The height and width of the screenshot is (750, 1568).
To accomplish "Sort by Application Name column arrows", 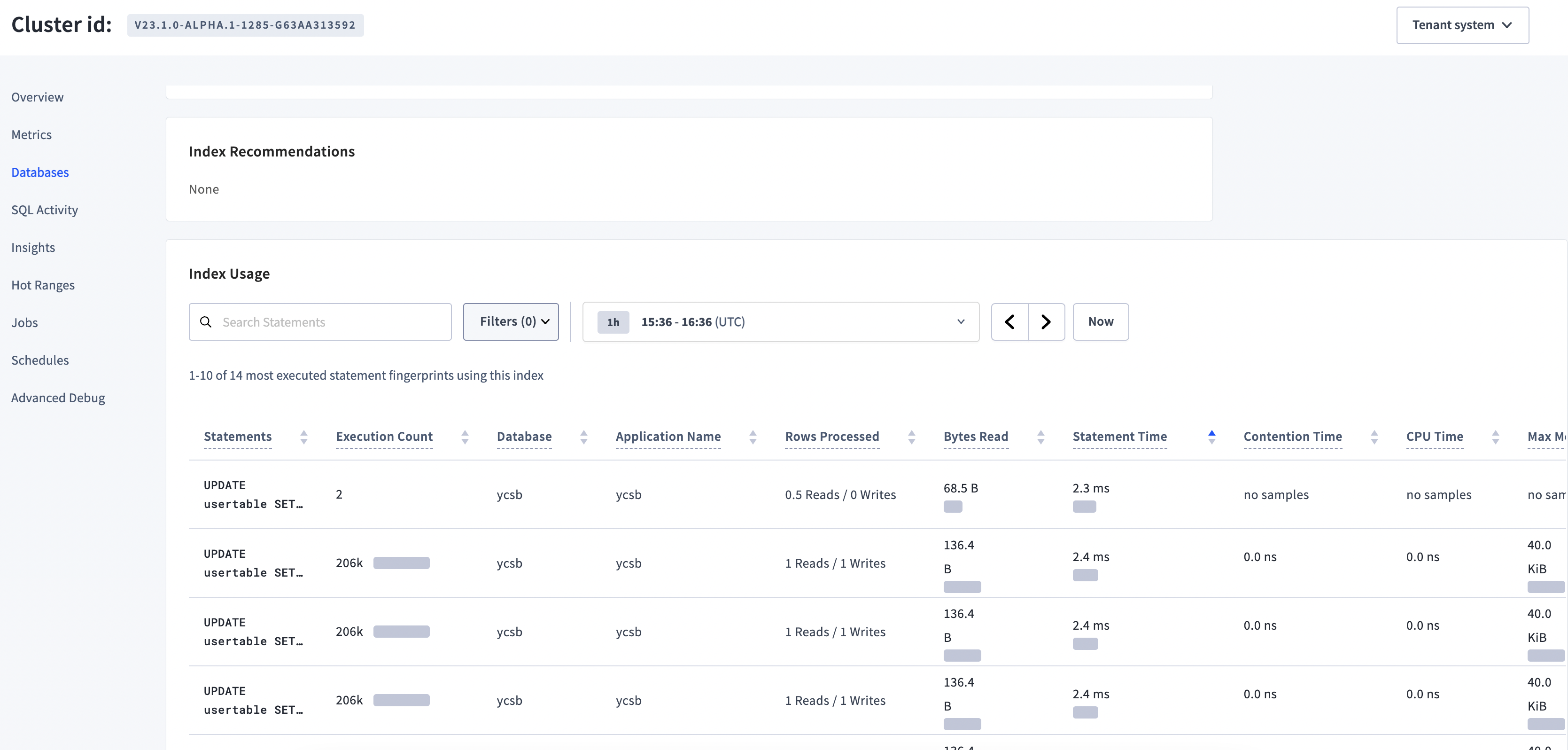I will [x=753, y=437].
